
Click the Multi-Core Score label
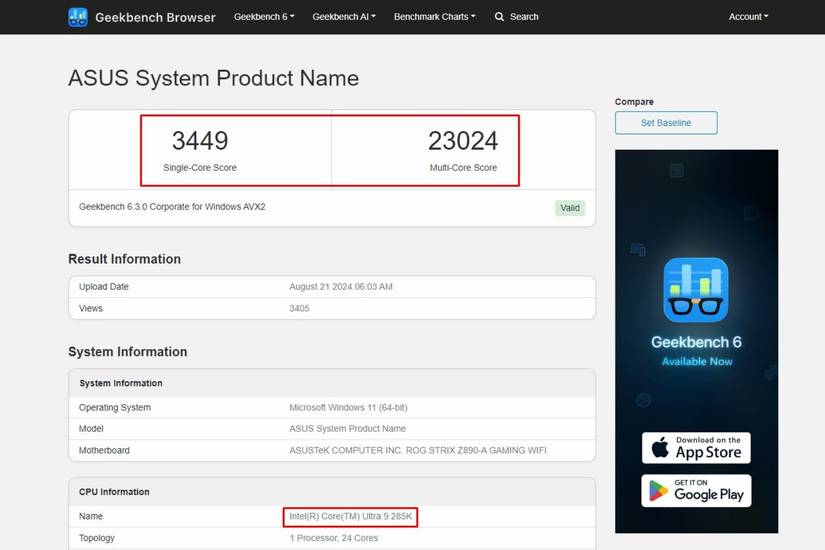(x=463, y=167)
